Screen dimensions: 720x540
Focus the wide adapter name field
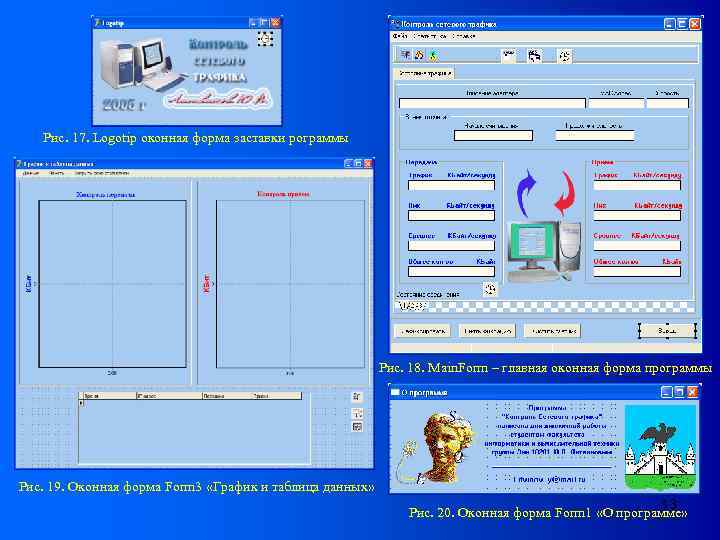coord(492,103)
